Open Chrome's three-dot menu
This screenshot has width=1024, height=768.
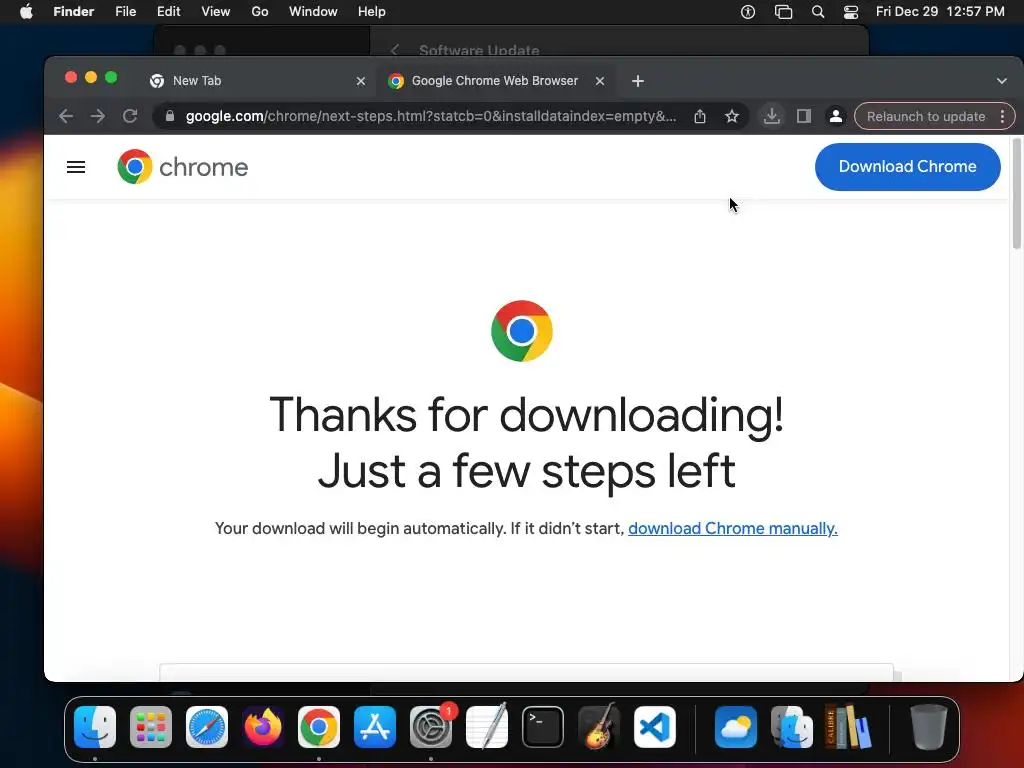coord(1002,116)
